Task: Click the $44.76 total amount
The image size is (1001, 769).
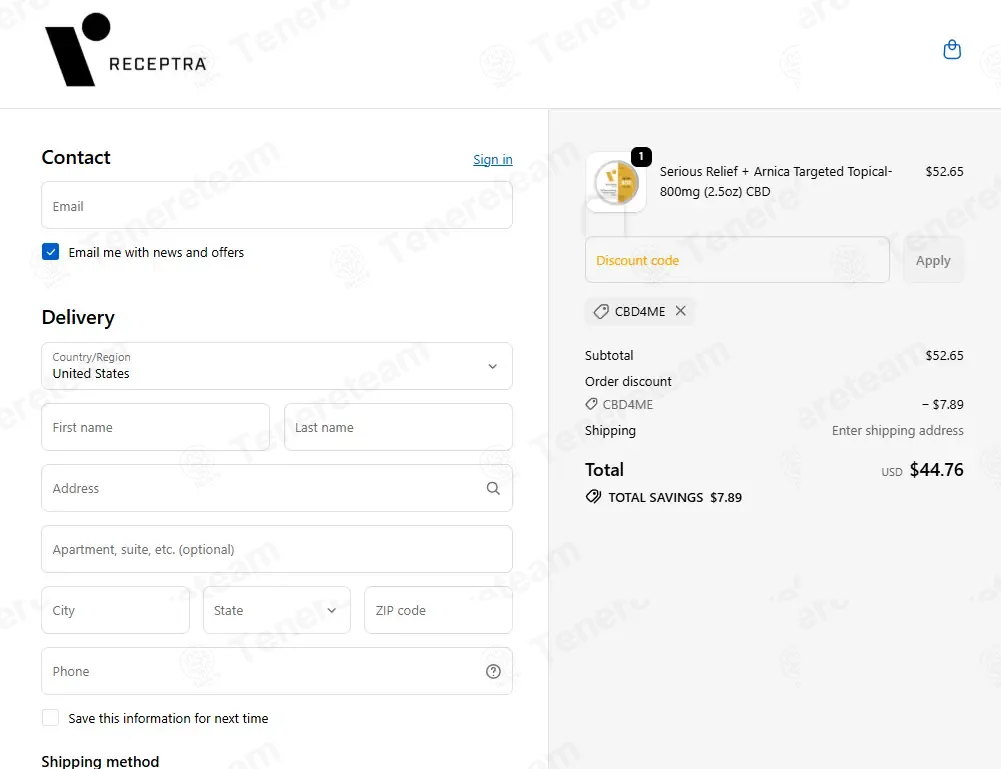Action: [x=936, y=470]
